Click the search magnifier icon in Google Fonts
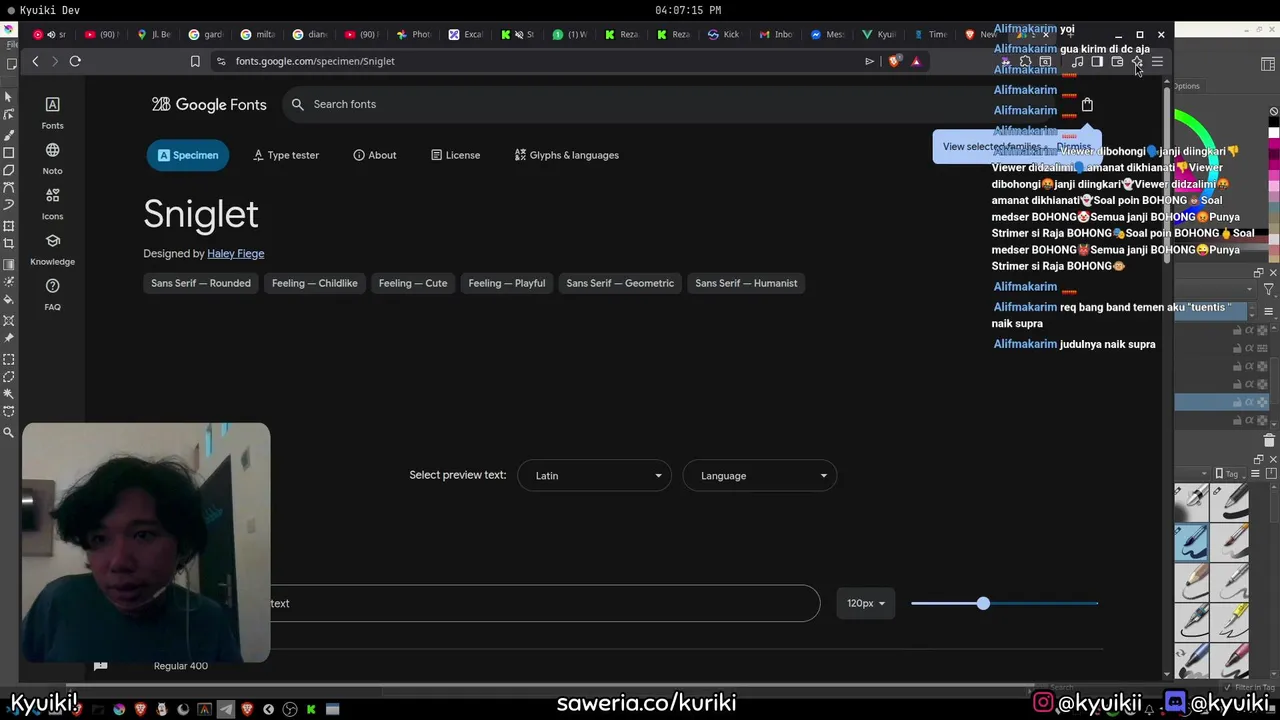 coord(297,104)
